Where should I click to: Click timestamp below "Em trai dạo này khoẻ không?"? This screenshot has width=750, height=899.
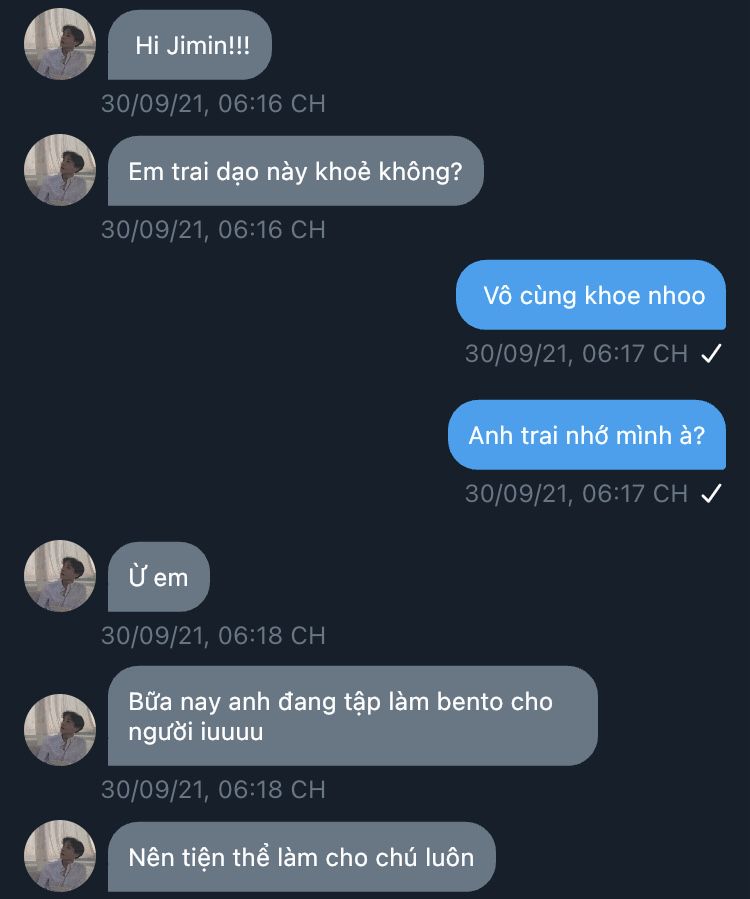pos(213,230)
